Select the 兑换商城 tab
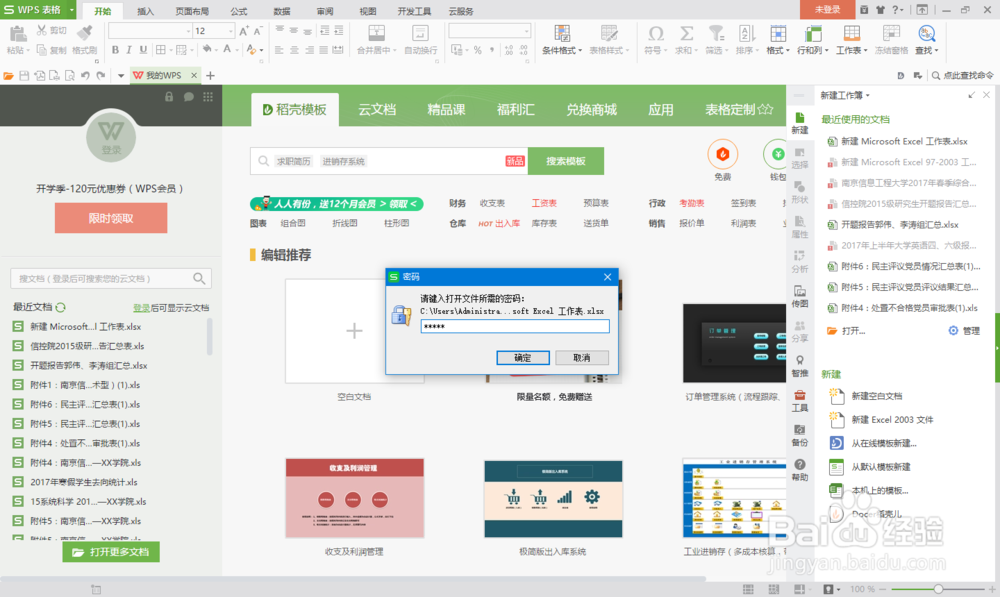Screen dimensions: 1000x597 (x=591, y=110)
